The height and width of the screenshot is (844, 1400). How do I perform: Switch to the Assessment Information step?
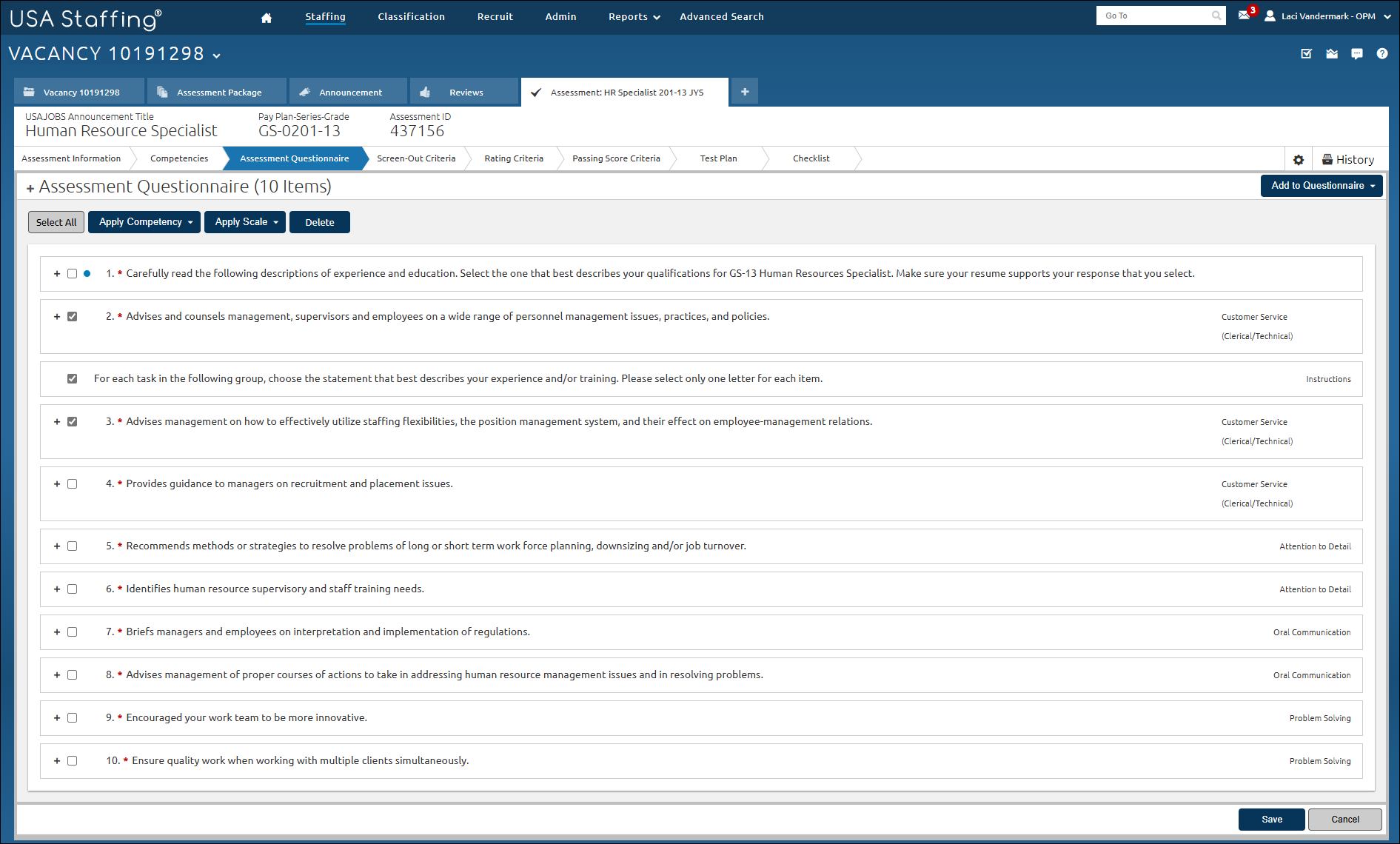pos(71,158)
